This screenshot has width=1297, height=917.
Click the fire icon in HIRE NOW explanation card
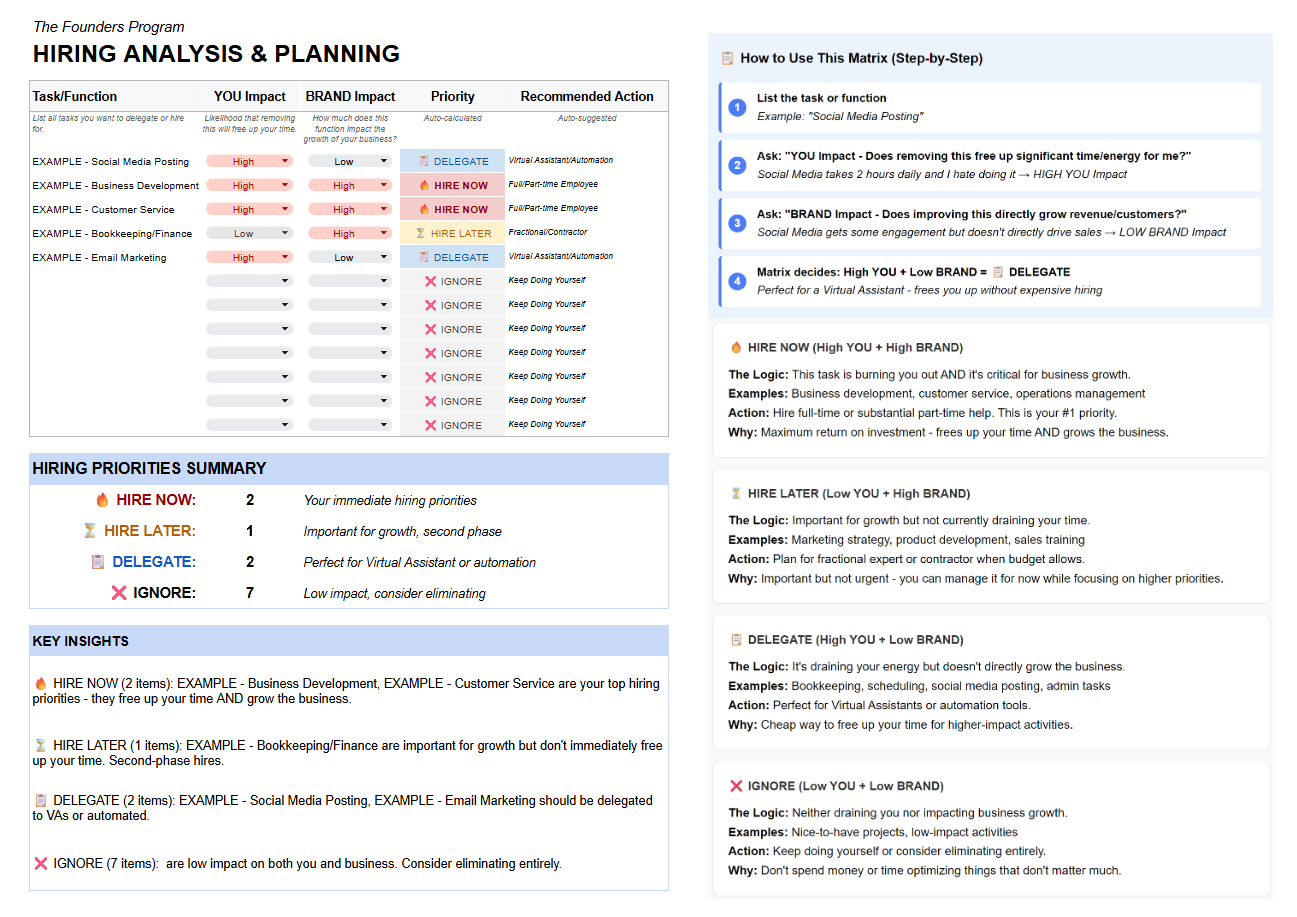click(x=736, y=348)
